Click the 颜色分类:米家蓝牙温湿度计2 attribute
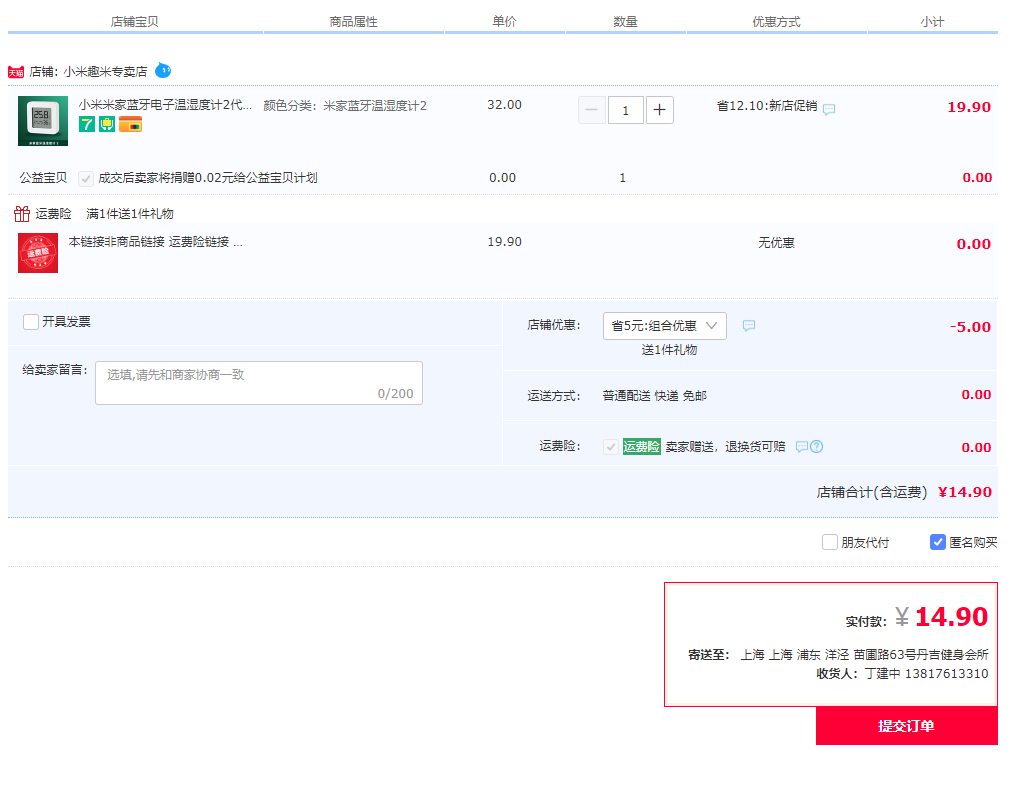Screen dimensions: 1034x786 coord(345,106)
